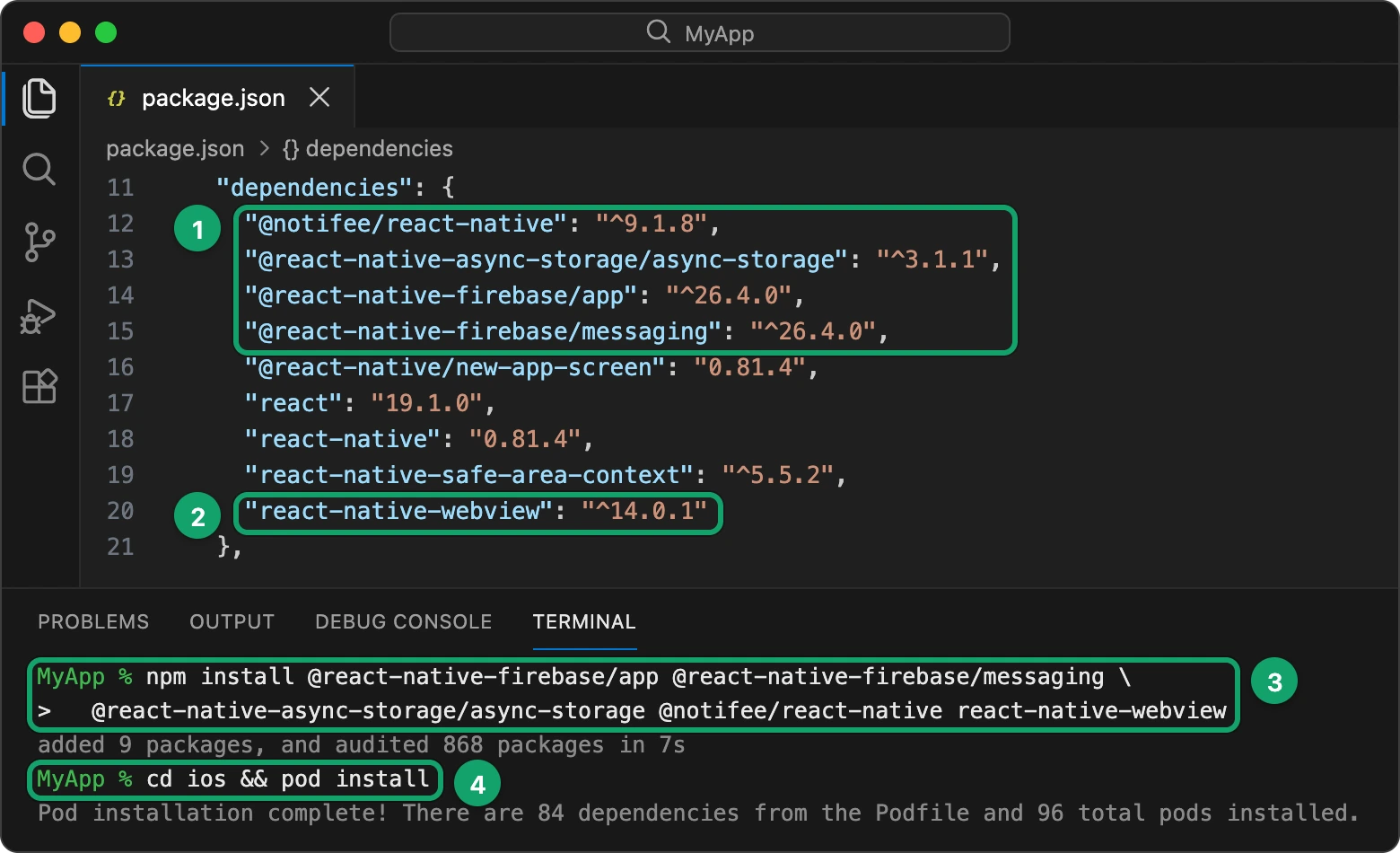Click the "added 9 packages" terminal output line
1400x853 pixels.
pos(361,745)
